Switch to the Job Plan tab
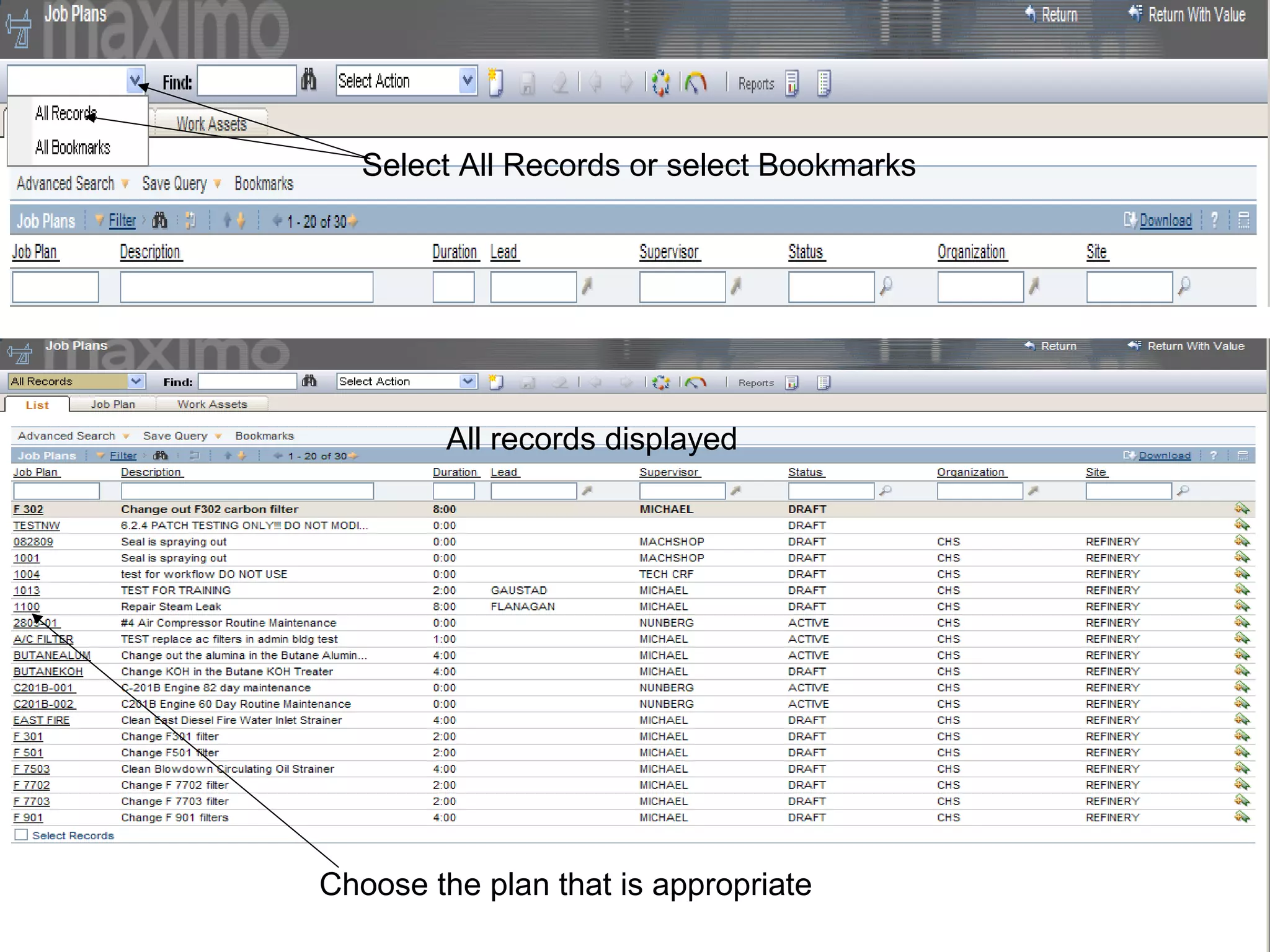 (x=113, y=404)
